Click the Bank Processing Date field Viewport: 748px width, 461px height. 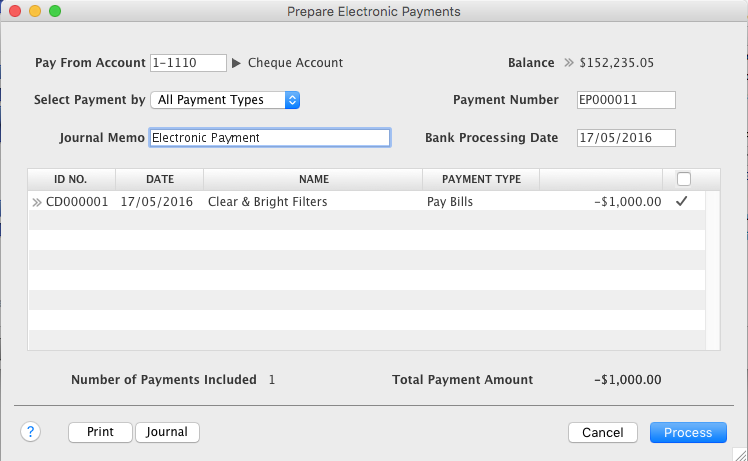[626, 138]
